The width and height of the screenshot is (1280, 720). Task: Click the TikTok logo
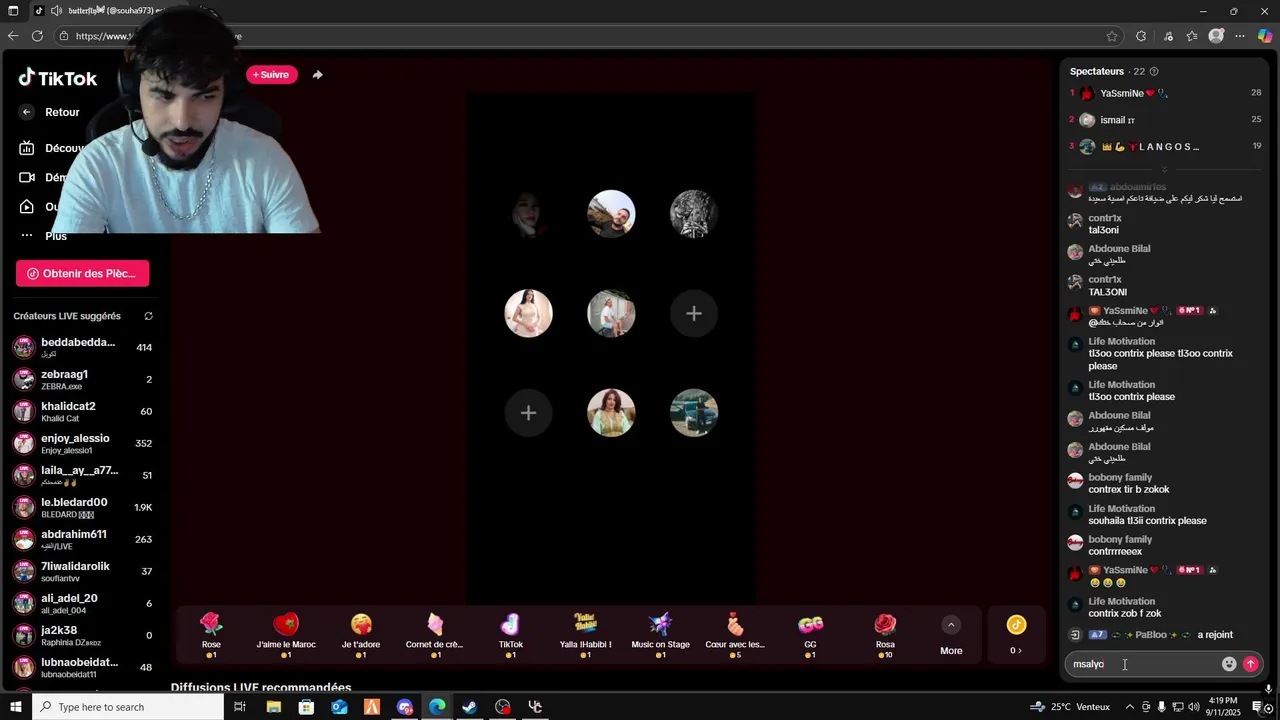pyautogui.click(x=57, y=78)
